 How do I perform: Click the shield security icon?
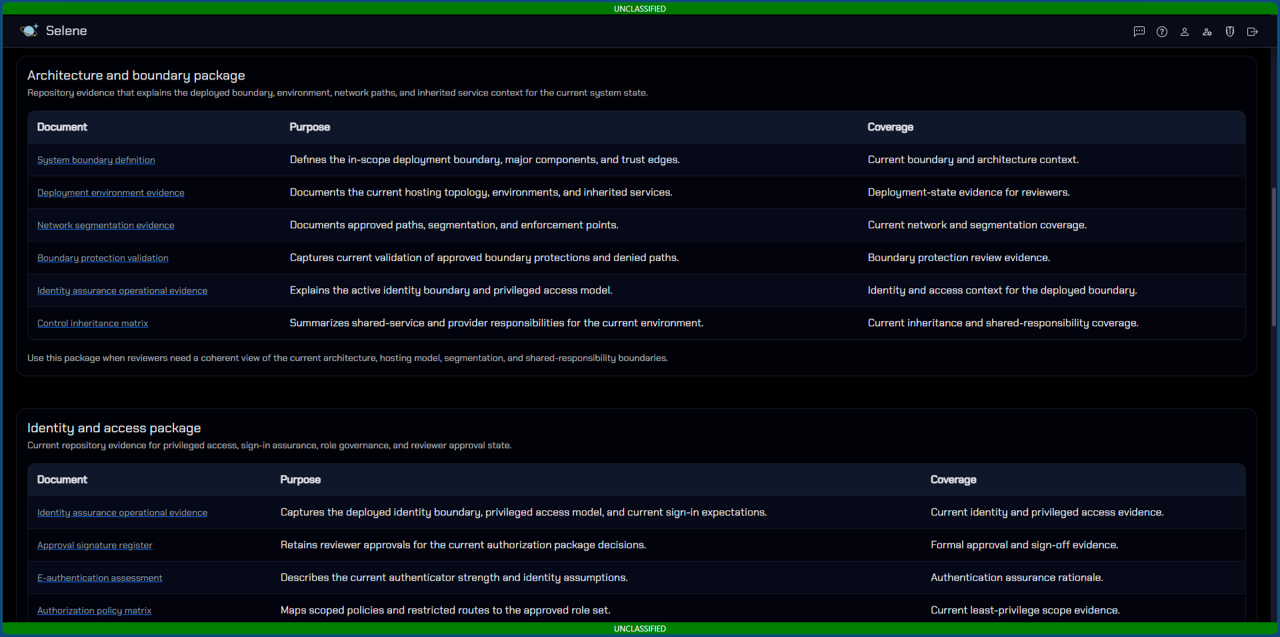(x=1230, y=32)
